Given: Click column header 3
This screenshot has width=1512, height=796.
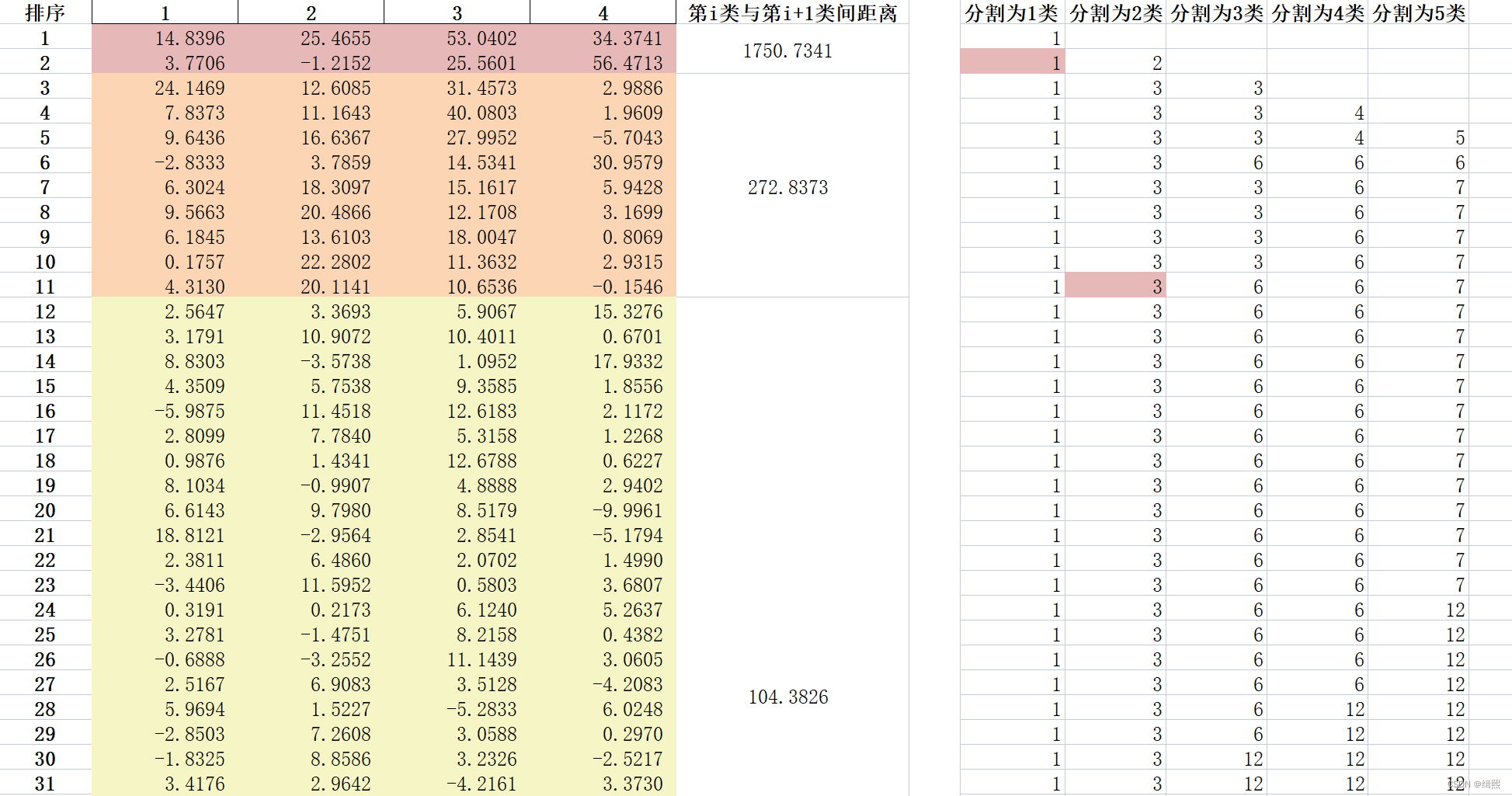Looking at the screenshot, I should (x=457, y=12).
